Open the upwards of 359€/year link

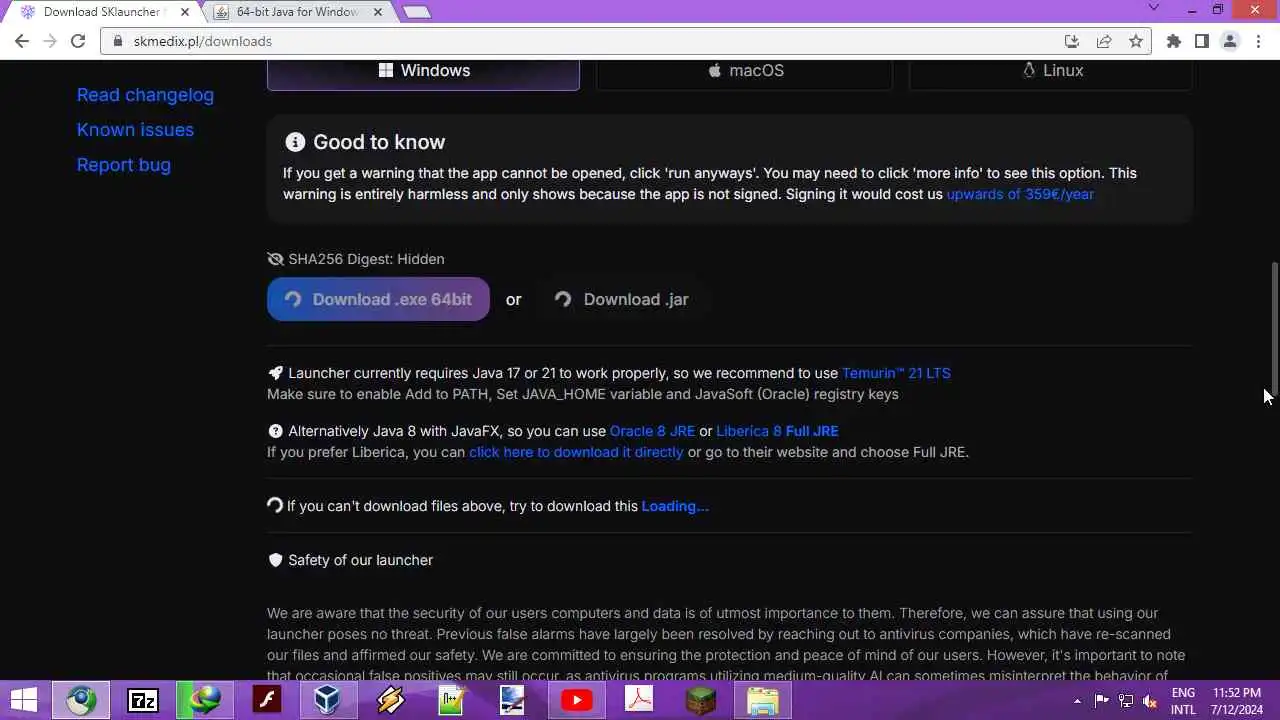point(1020,194)
